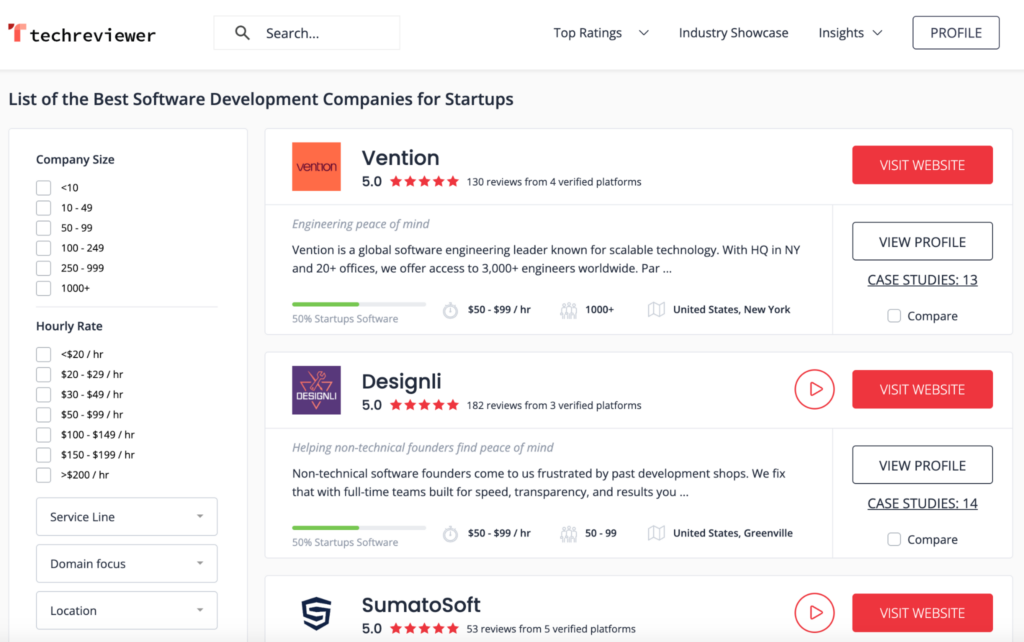Screen dimensions: 1024x642
Task: Open the Location dropdown
Action: tap(127, 611)
